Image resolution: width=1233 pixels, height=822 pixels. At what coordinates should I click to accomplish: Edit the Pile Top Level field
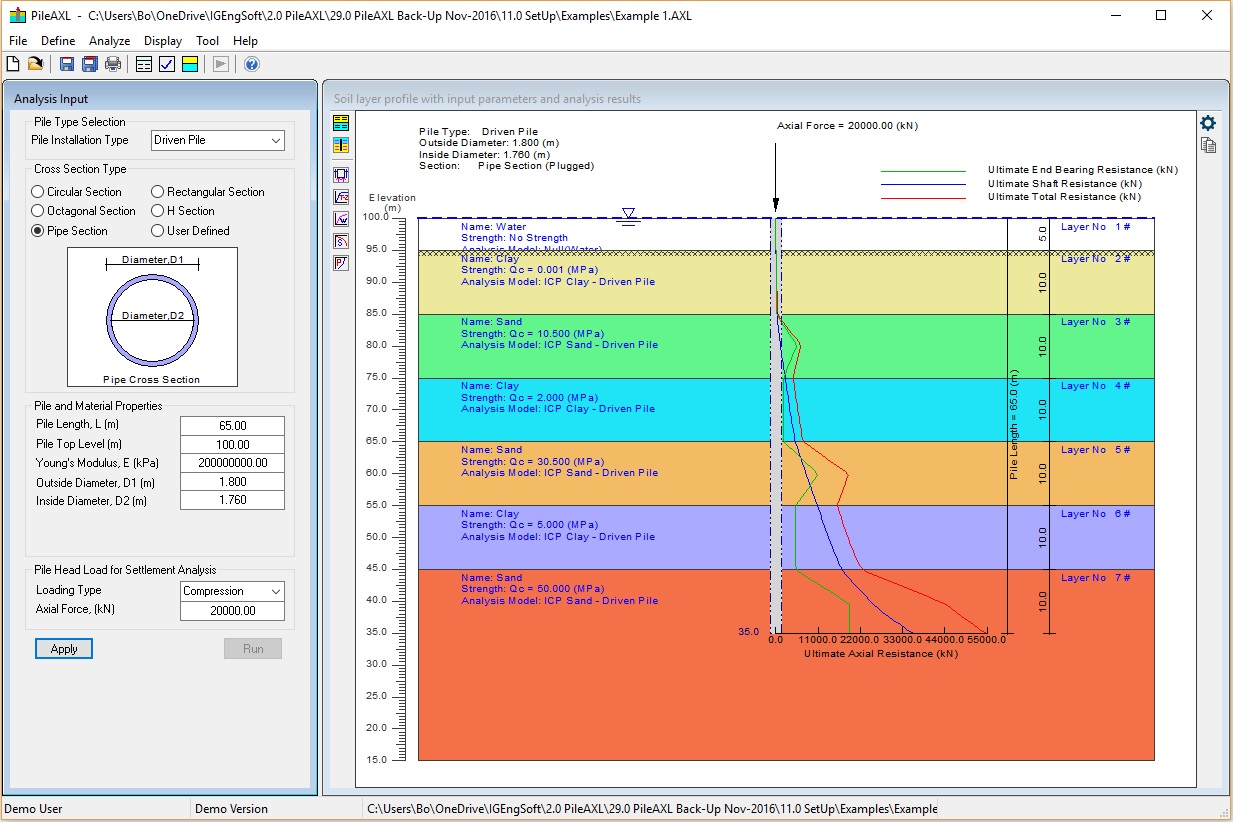(x=232, y=445)
